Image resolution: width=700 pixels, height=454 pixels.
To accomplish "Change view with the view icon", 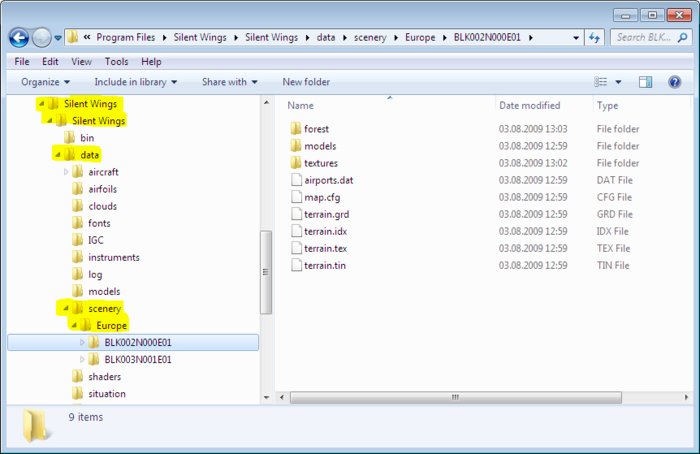I will tap(600, 82).
